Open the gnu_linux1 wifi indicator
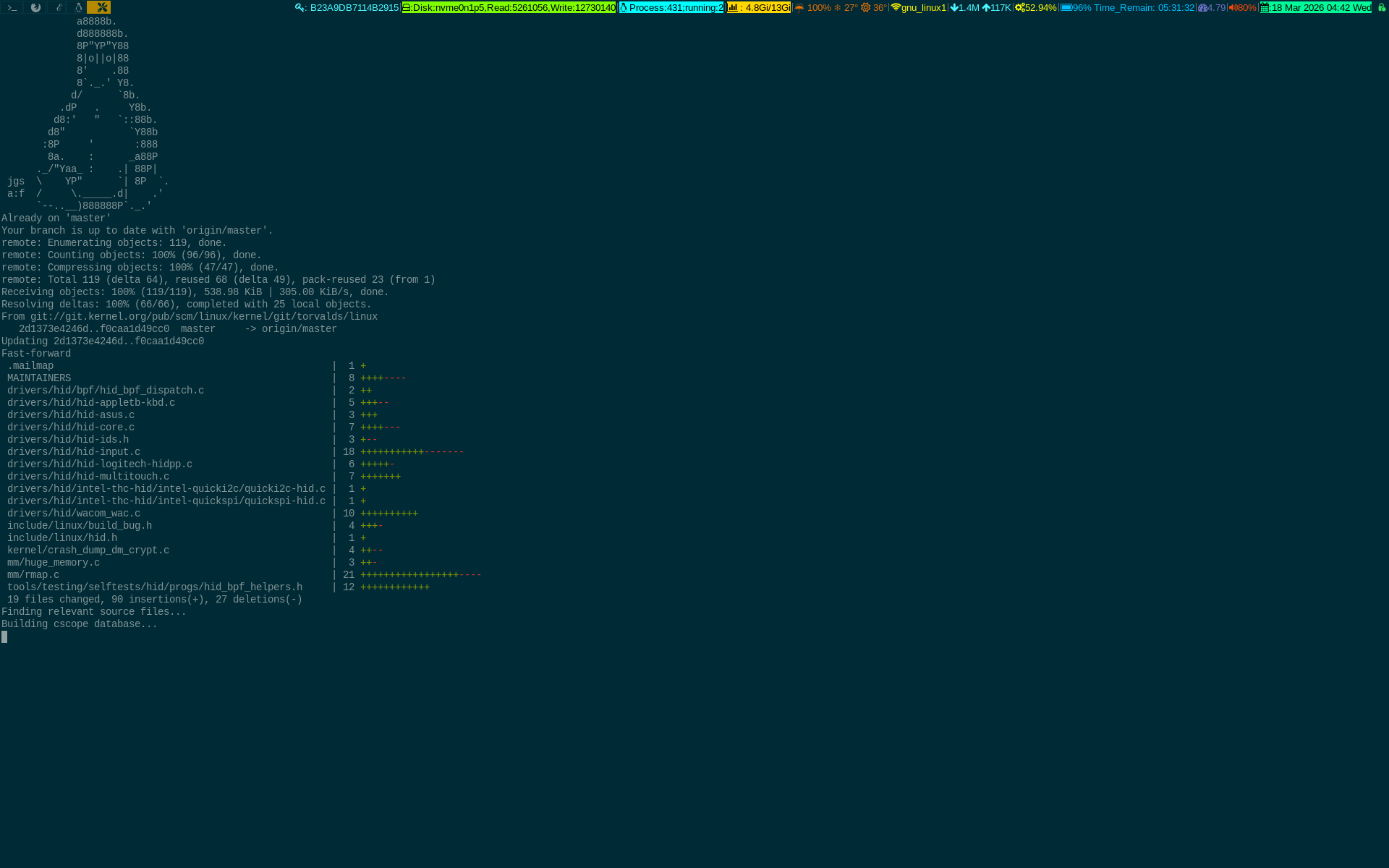Viewport: 1389px width, 868px height. point(918,8)
